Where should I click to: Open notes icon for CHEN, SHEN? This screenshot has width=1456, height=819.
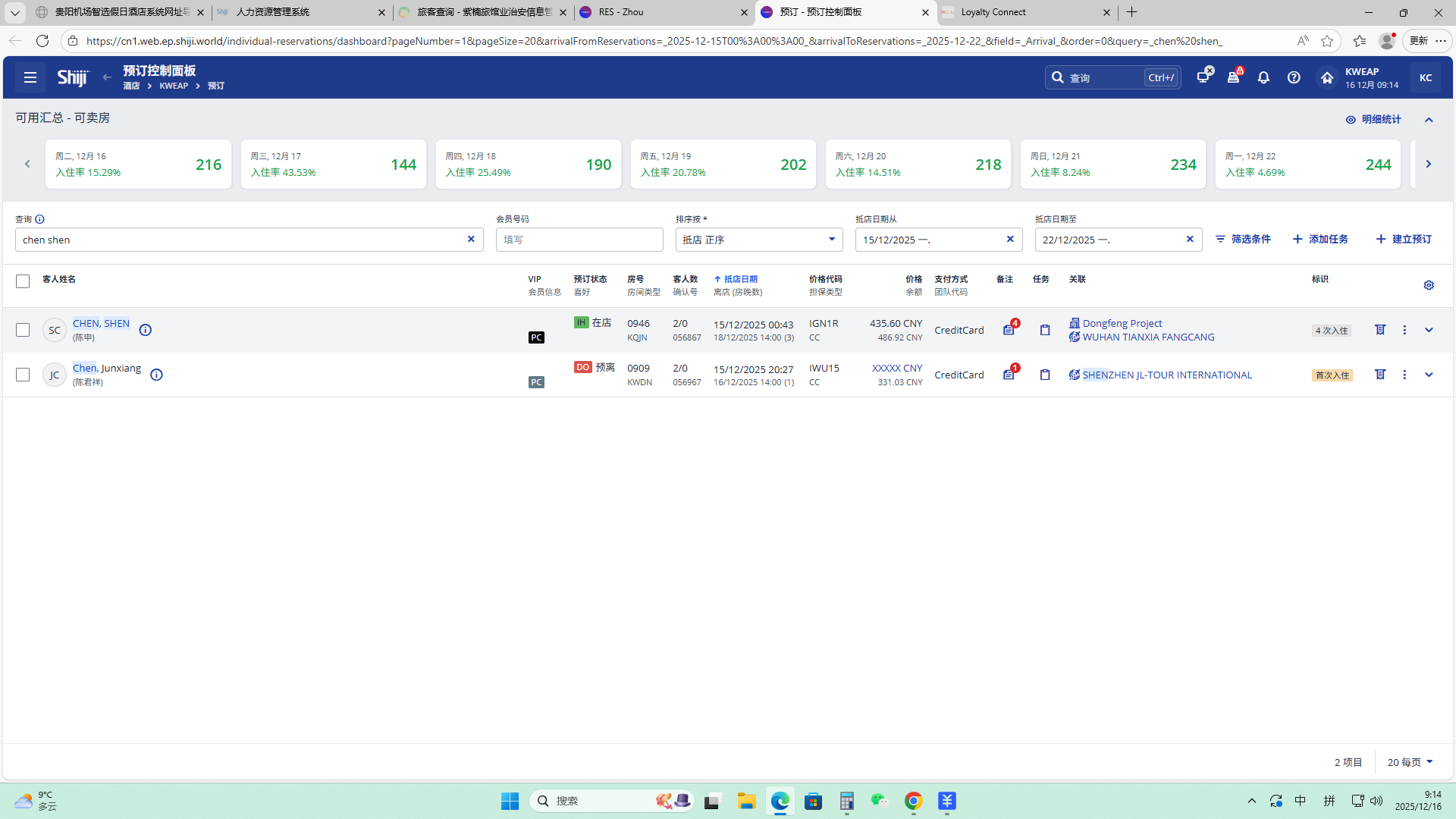pos(1009,330)
